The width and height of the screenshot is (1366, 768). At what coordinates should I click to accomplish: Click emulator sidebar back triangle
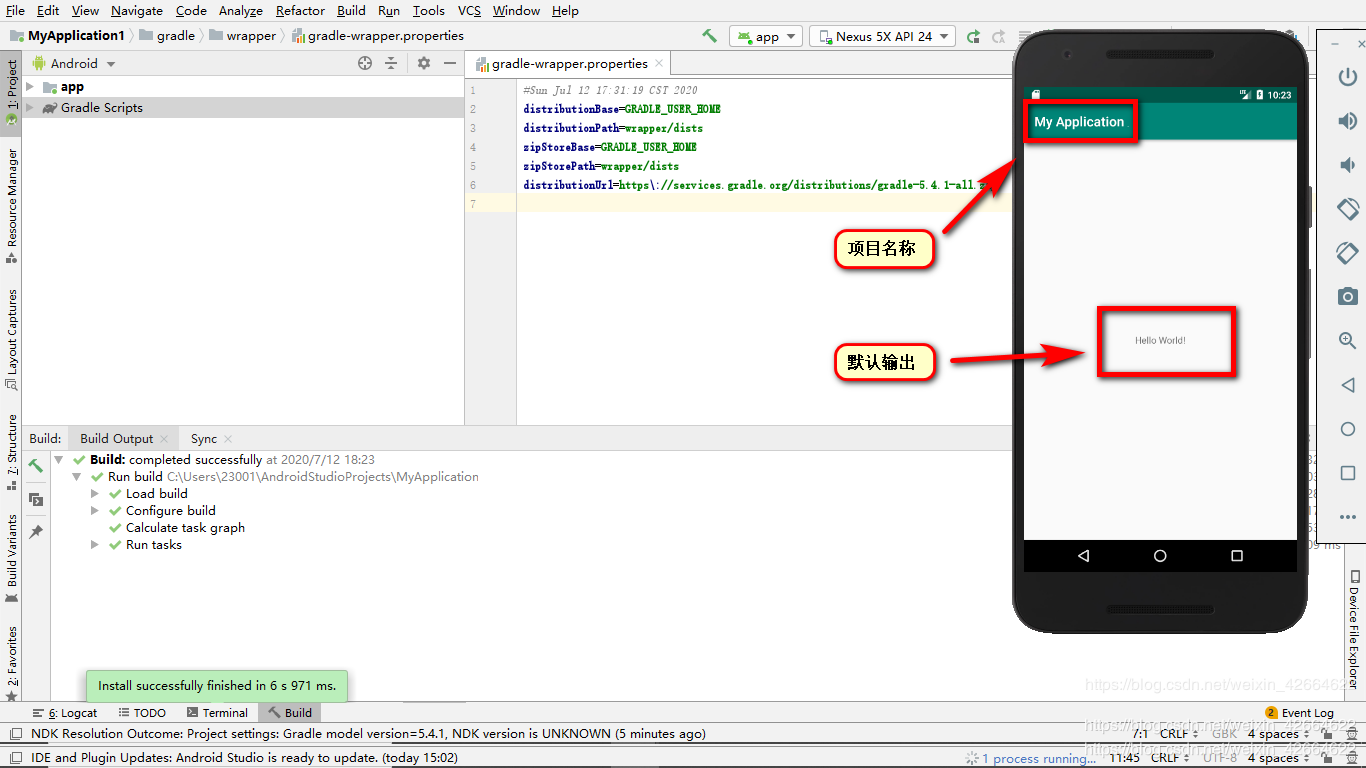tap(1348, 385)
